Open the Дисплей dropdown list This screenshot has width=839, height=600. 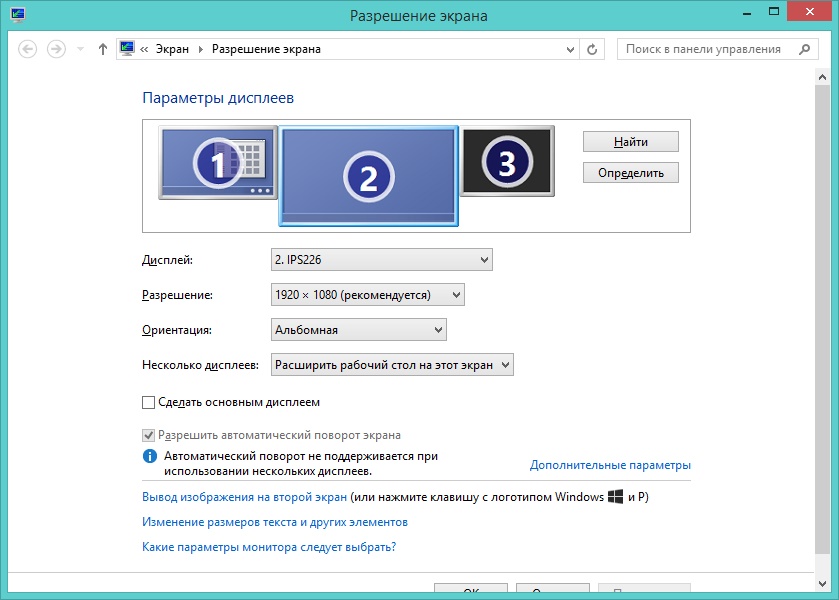click(382, 260)
